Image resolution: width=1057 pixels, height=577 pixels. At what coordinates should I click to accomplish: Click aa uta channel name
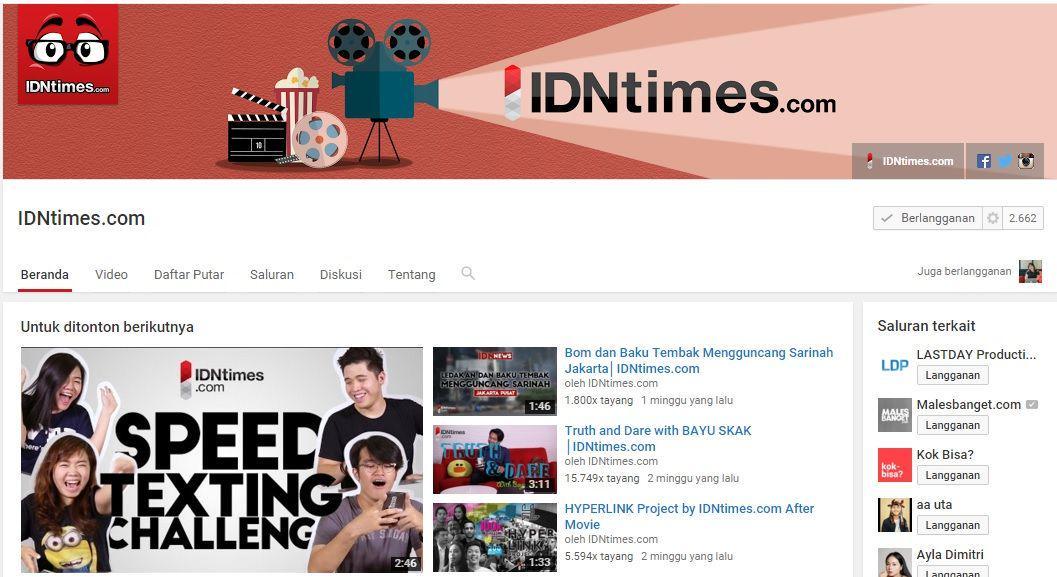coord(934,504)
